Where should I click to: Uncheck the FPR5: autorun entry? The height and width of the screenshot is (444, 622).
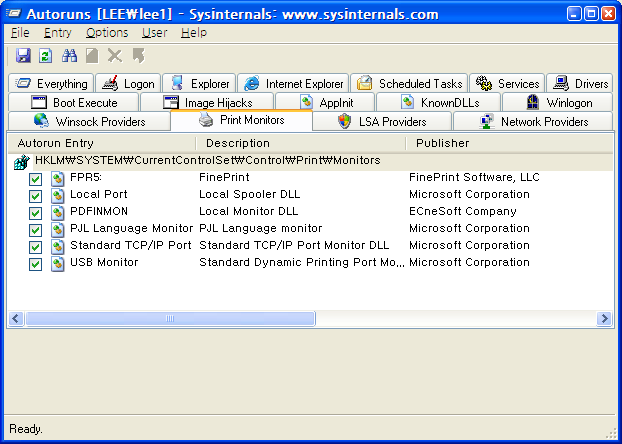click(x=35, y=179)
